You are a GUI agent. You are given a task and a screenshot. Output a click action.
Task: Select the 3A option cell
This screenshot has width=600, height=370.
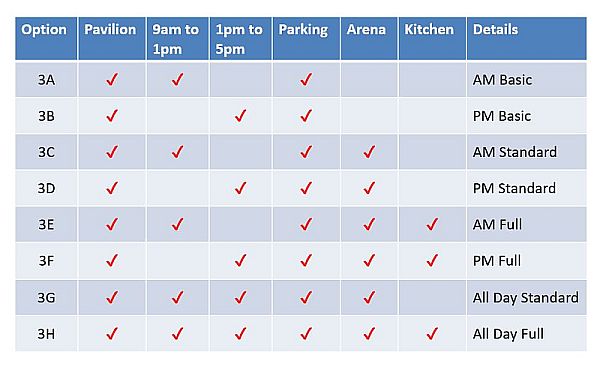[46, 80]
